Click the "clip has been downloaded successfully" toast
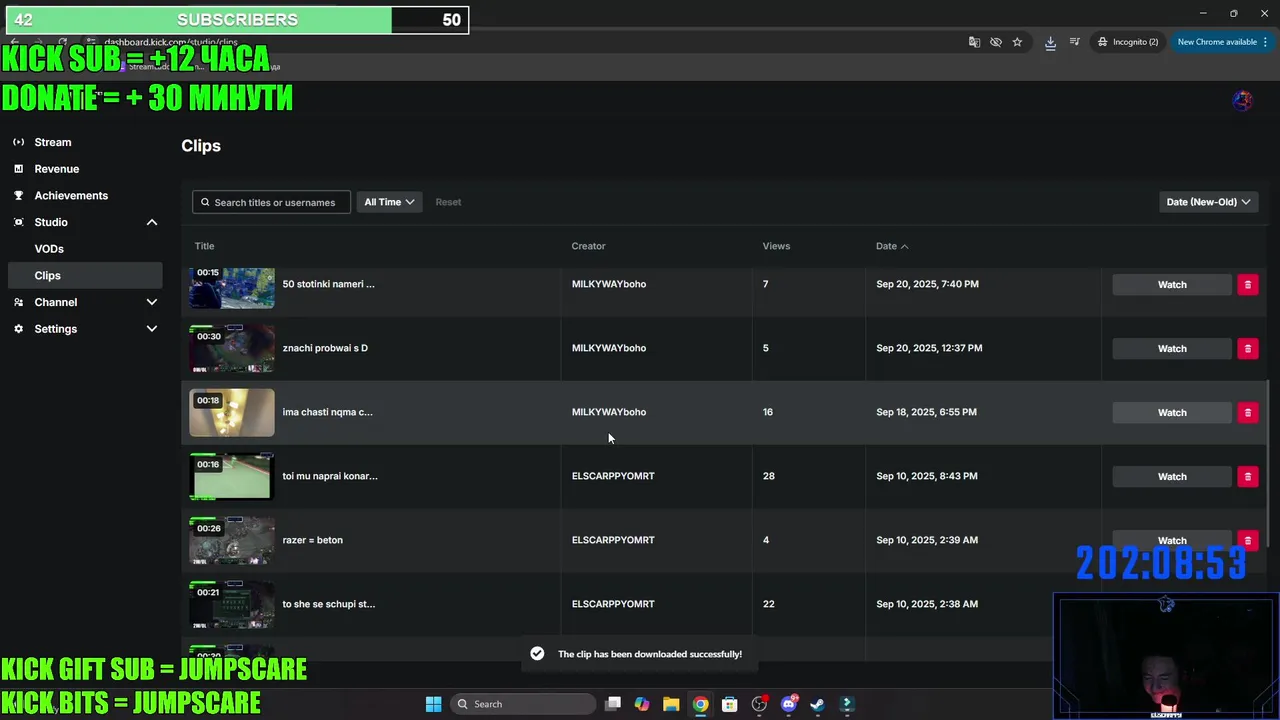 click(640, 654)
